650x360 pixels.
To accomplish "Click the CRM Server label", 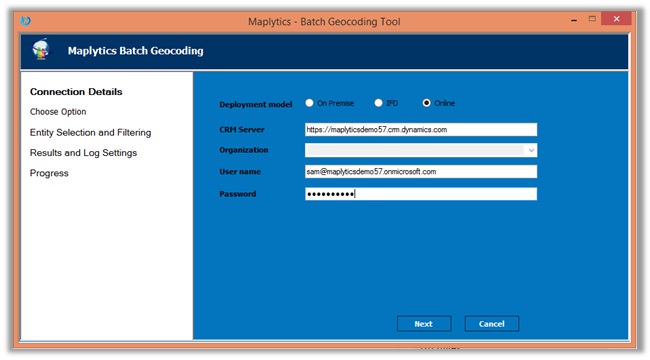I will pos(242,129).
